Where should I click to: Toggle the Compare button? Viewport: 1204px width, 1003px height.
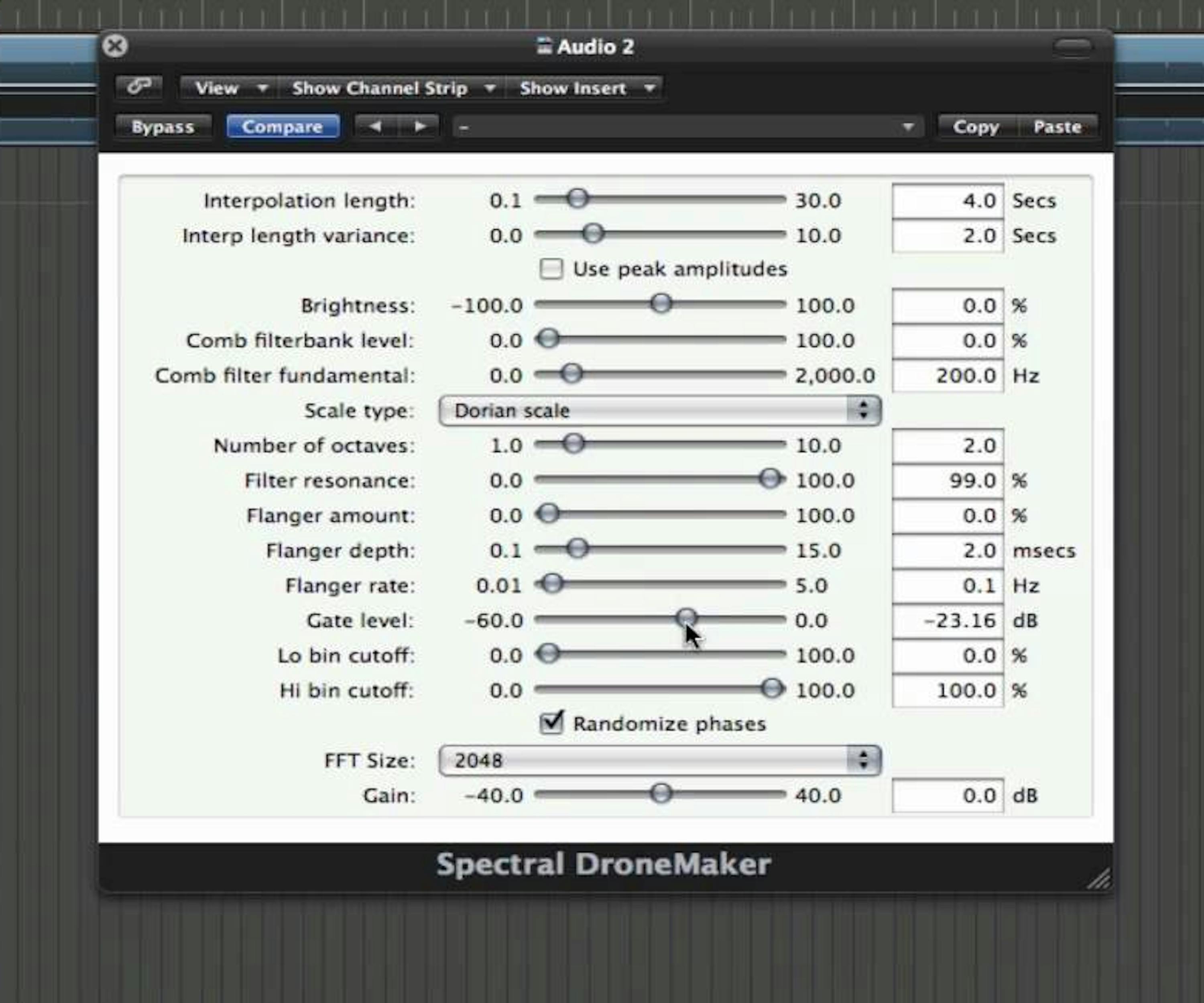283,126
